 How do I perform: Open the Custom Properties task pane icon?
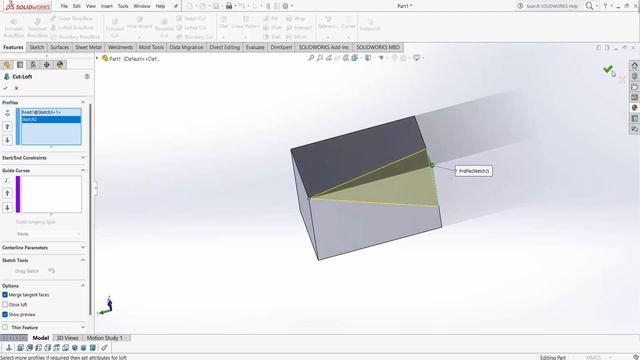click(634, 118)
